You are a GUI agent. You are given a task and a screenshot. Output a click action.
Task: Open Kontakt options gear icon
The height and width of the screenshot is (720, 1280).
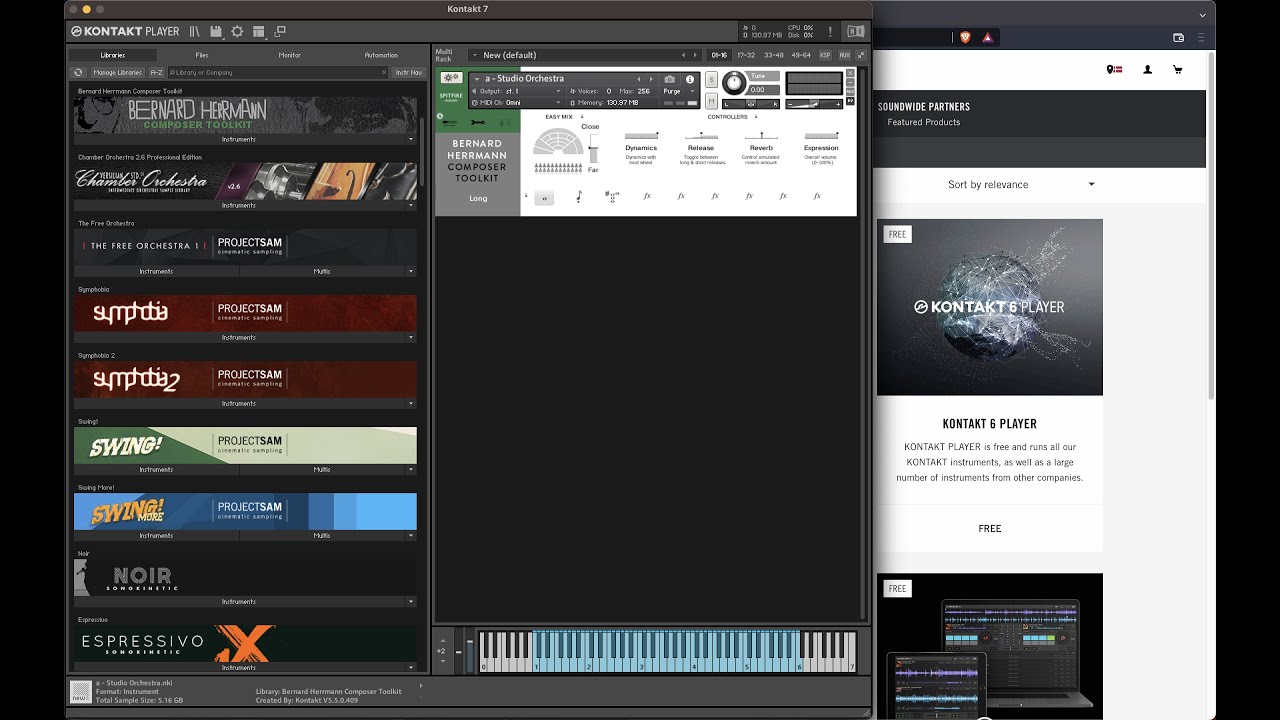tap(237, 32)
